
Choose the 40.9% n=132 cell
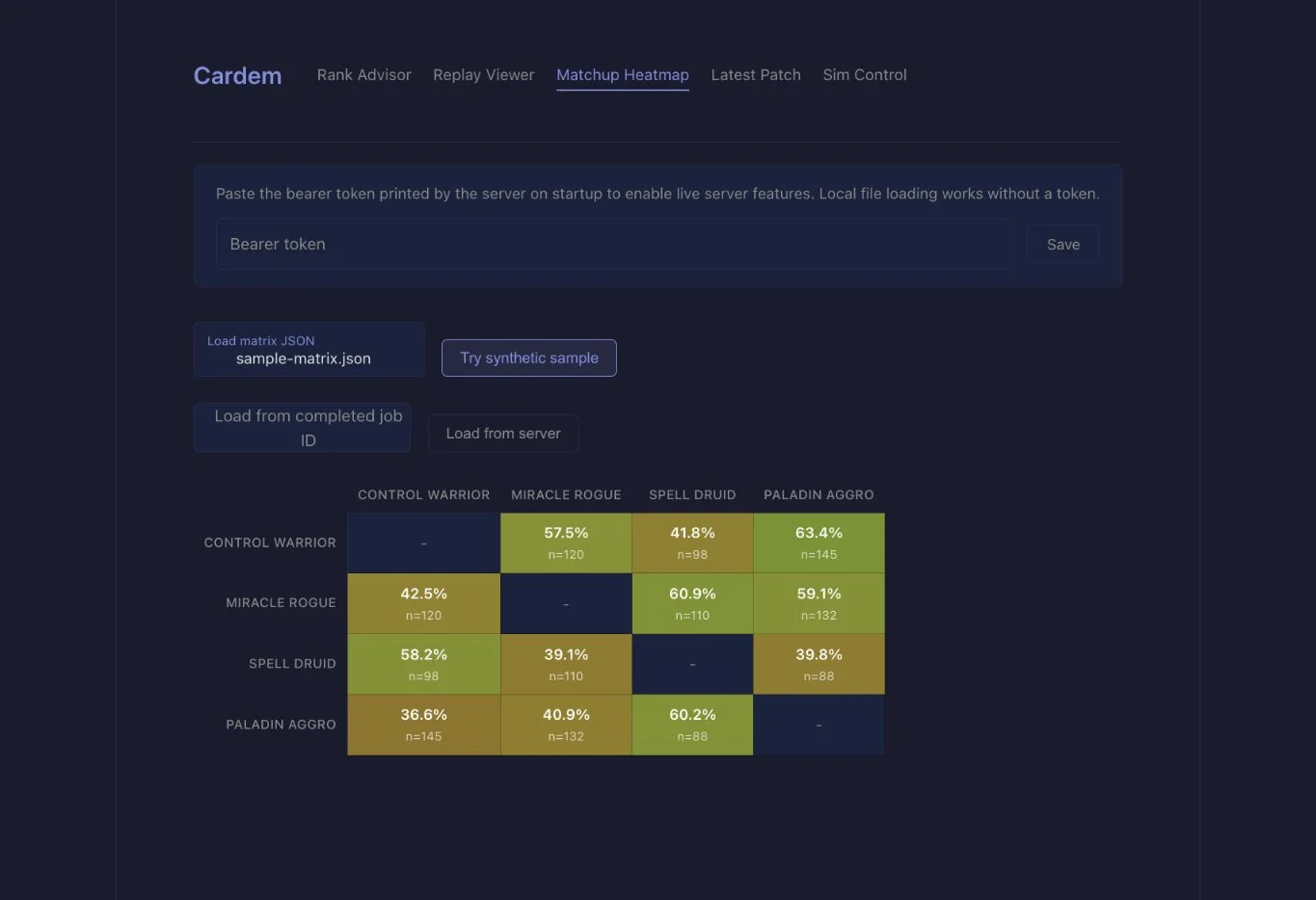[x=566, y=725]
